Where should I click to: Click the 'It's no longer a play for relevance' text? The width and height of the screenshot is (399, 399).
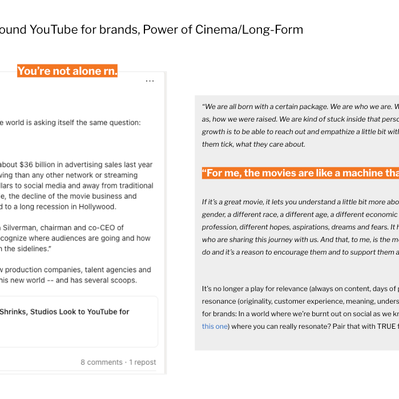point(300,289)
